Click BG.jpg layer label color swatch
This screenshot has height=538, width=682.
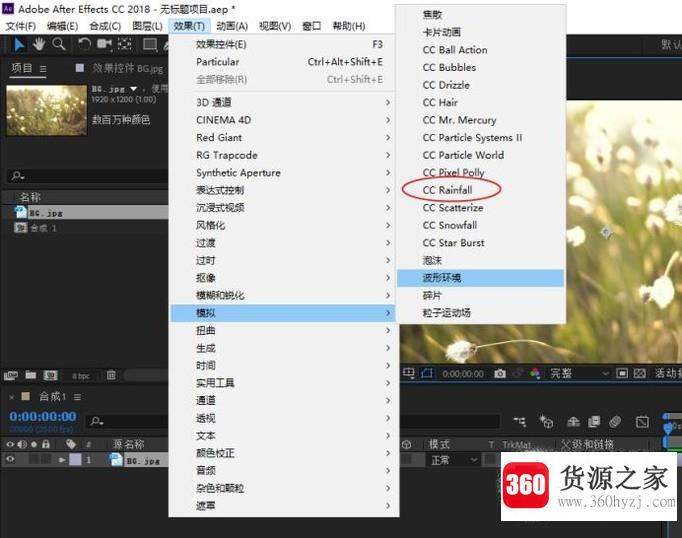[75, 459]
